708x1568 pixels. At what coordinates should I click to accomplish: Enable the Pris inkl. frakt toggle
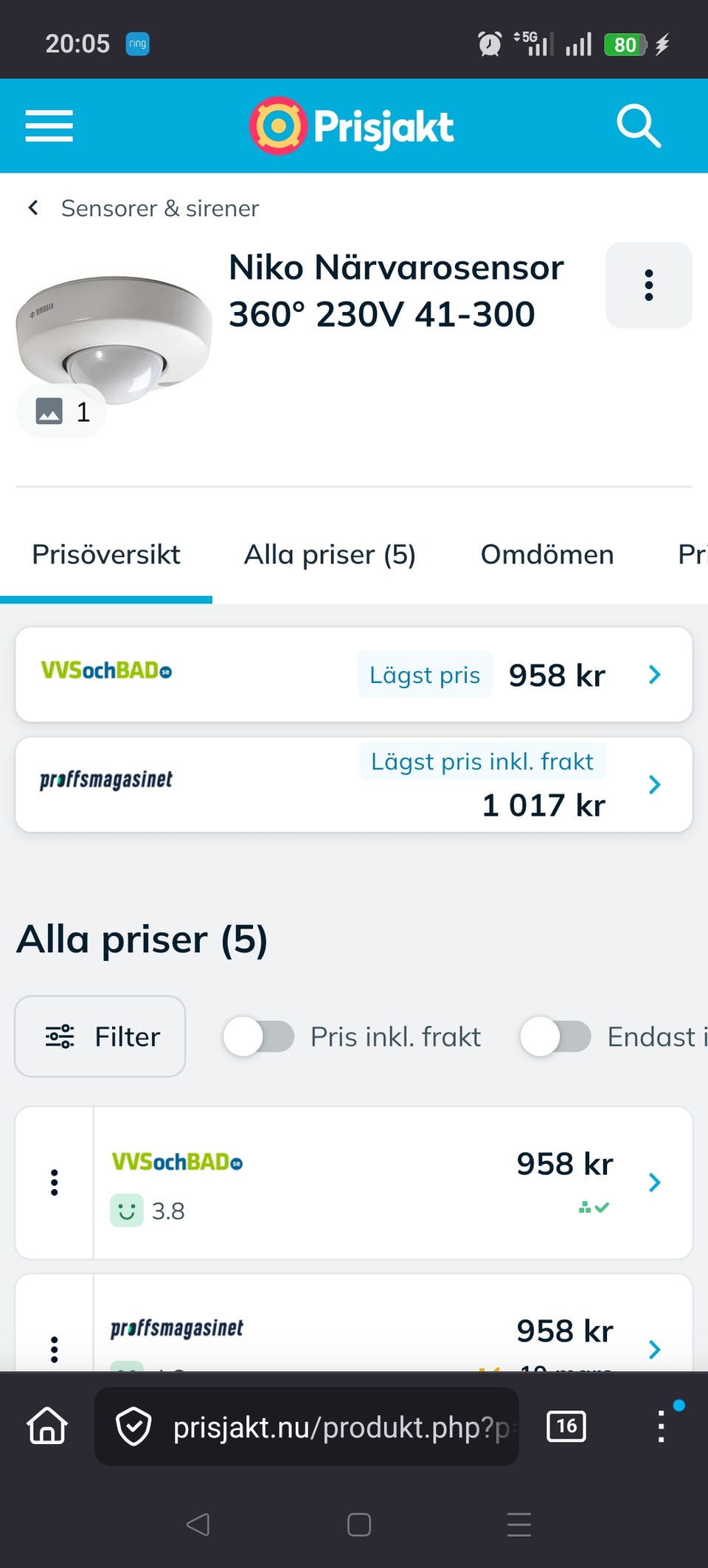(259, 1036)
